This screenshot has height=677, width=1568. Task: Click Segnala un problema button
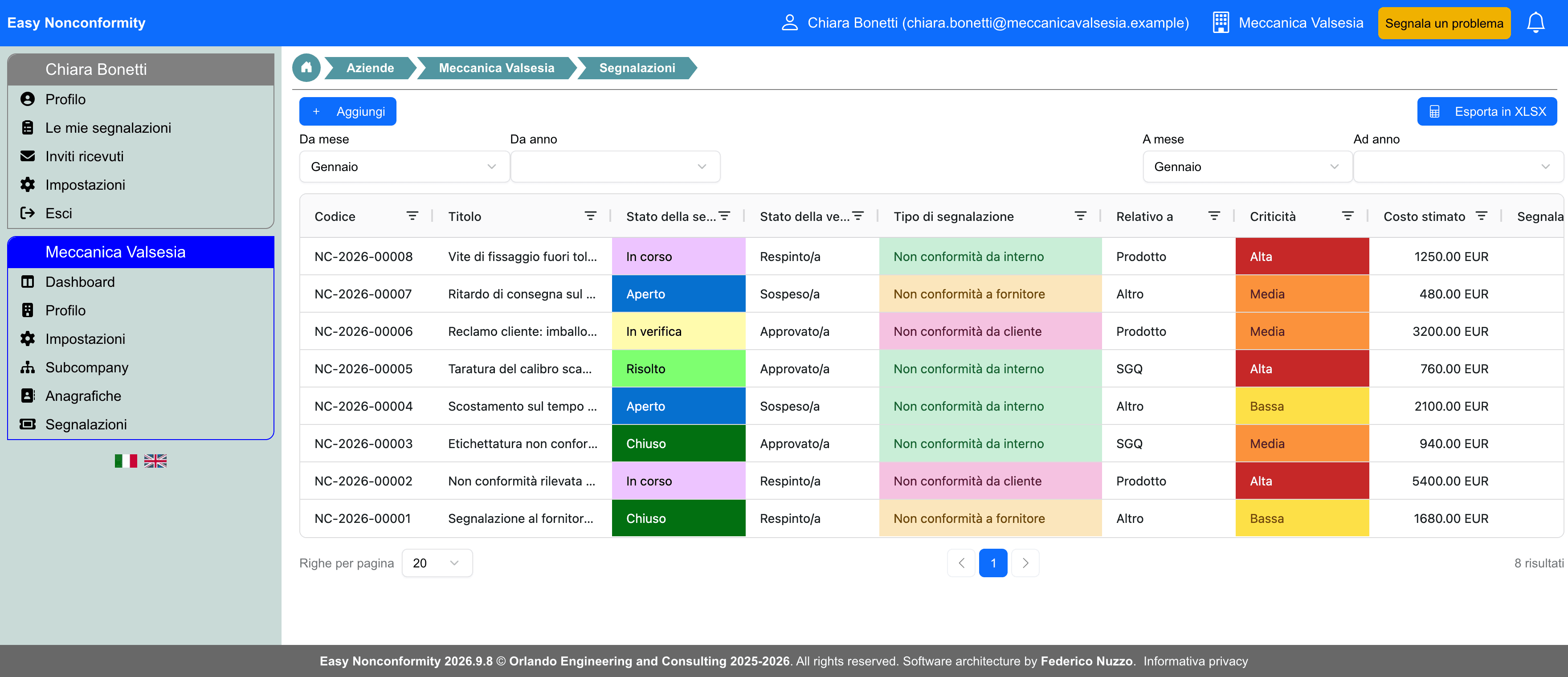1444,23
